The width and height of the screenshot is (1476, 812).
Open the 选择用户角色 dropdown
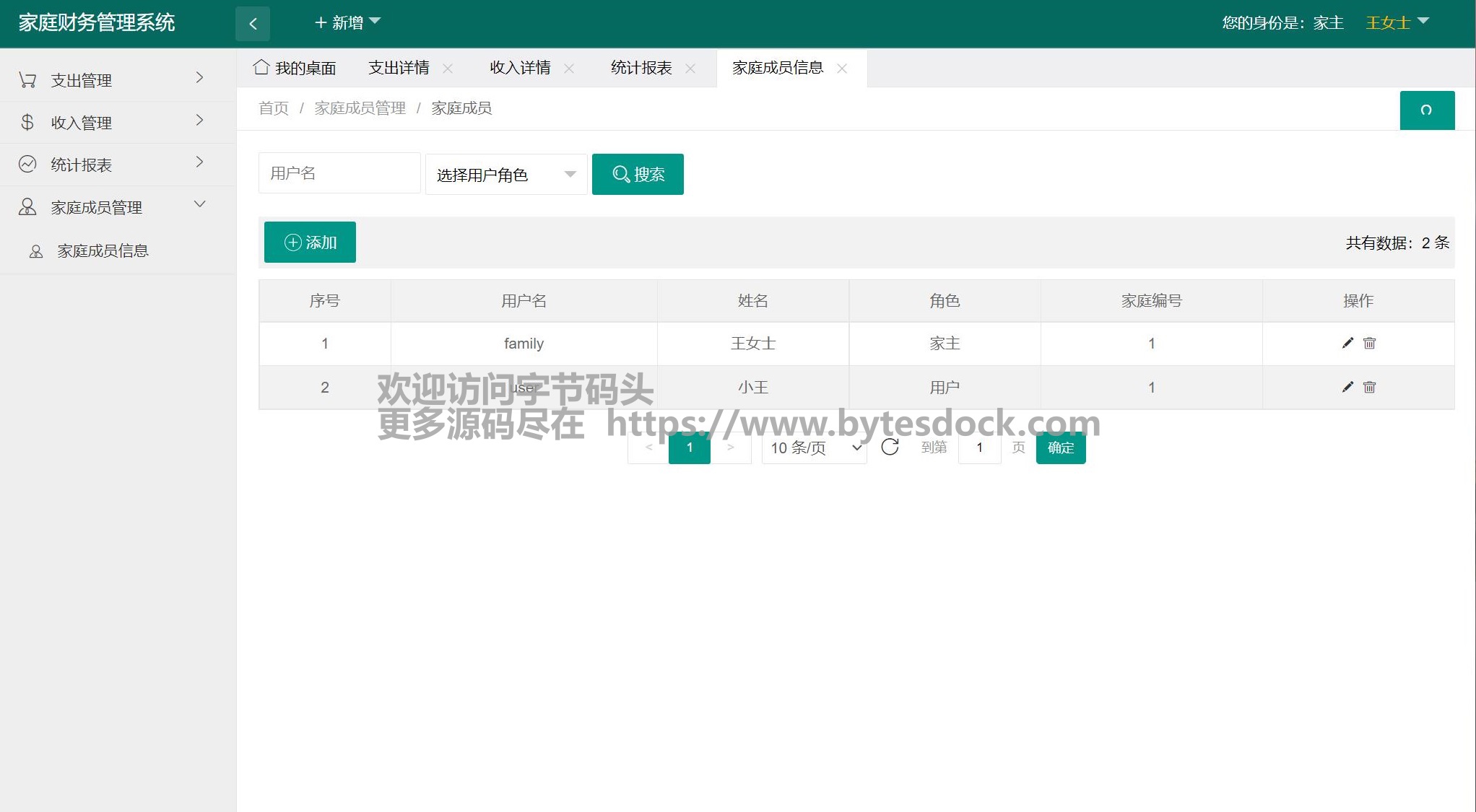pyautogui.click(x=505, y=175)
